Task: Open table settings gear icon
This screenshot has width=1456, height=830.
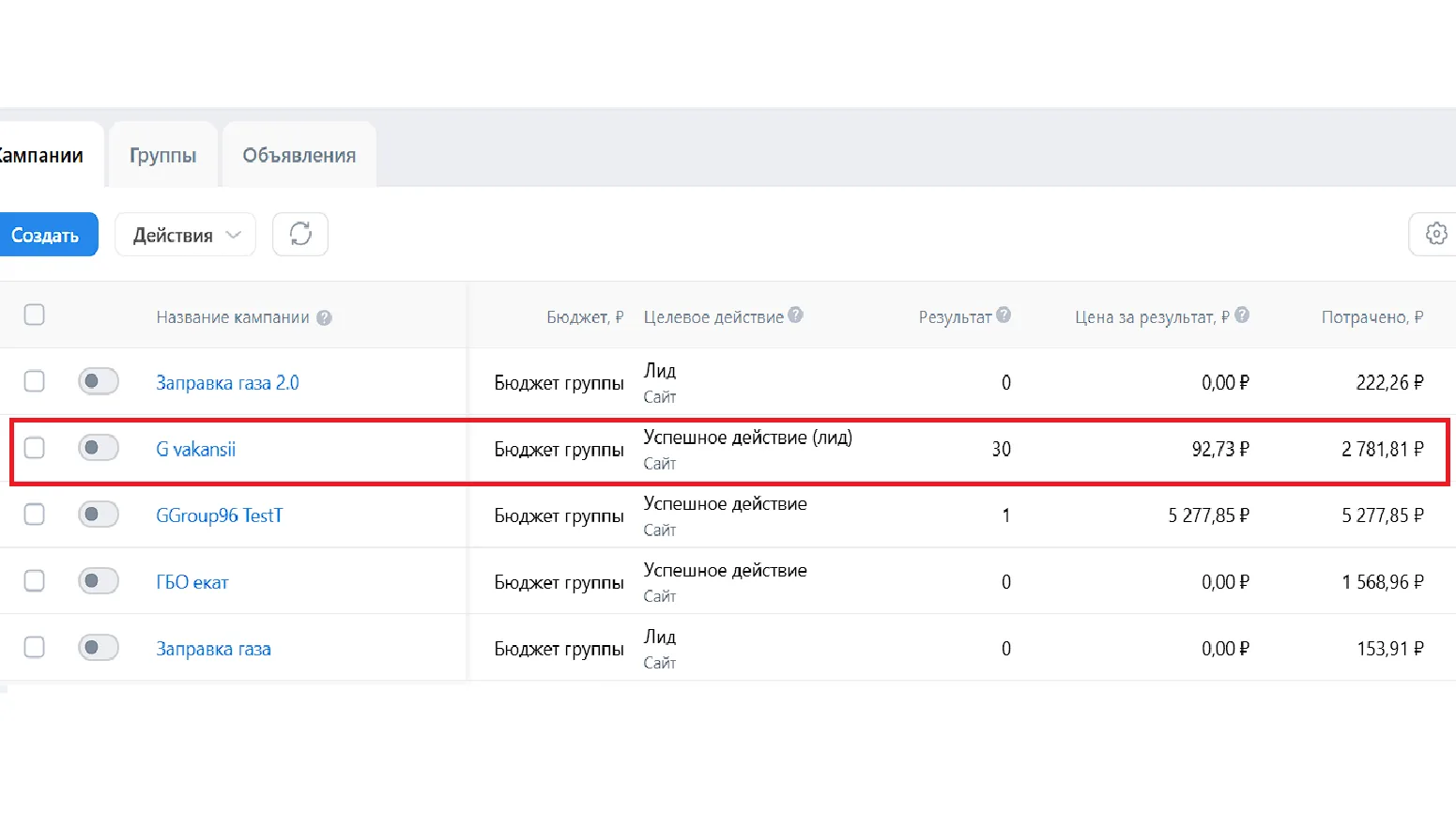Action: pyautogui.click(x=1434, y=234)
